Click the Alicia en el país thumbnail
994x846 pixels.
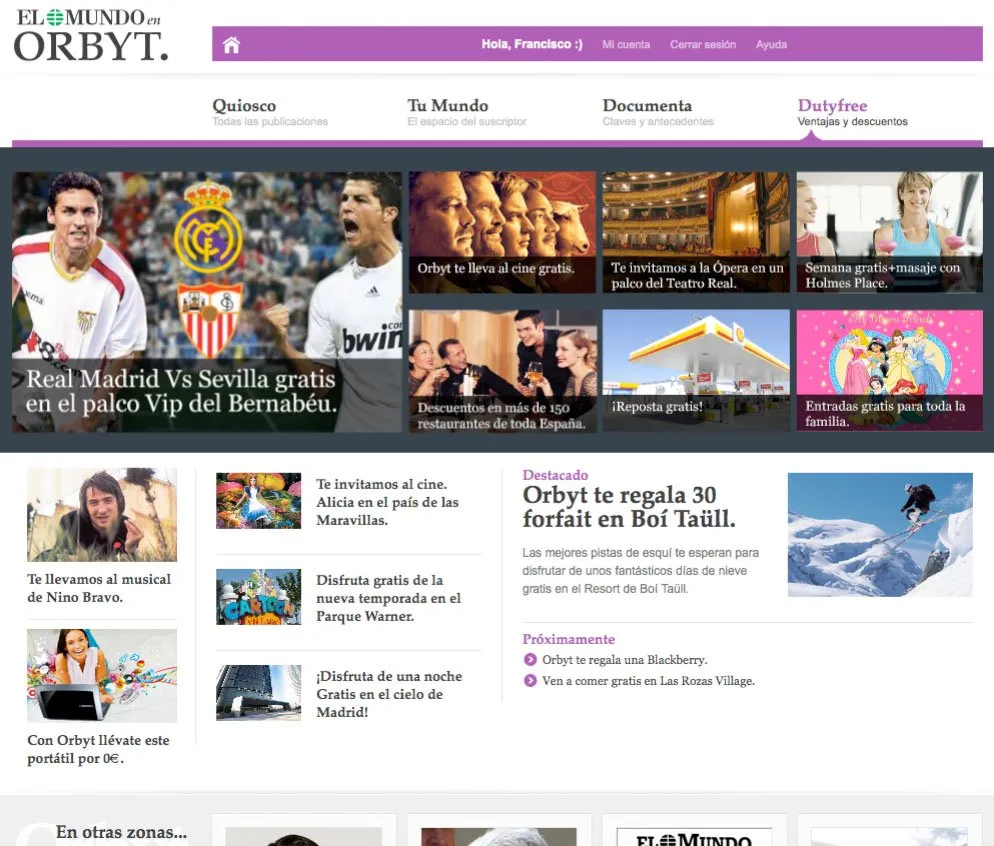(259, 501)
